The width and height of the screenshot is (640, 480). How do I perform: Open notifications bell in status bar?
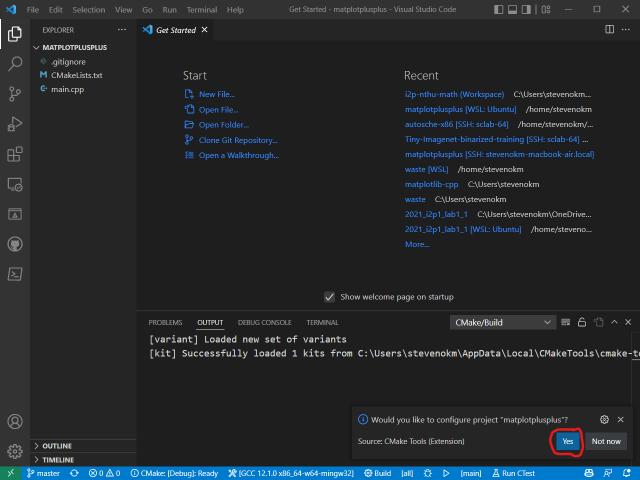click(x=627, y=473)
